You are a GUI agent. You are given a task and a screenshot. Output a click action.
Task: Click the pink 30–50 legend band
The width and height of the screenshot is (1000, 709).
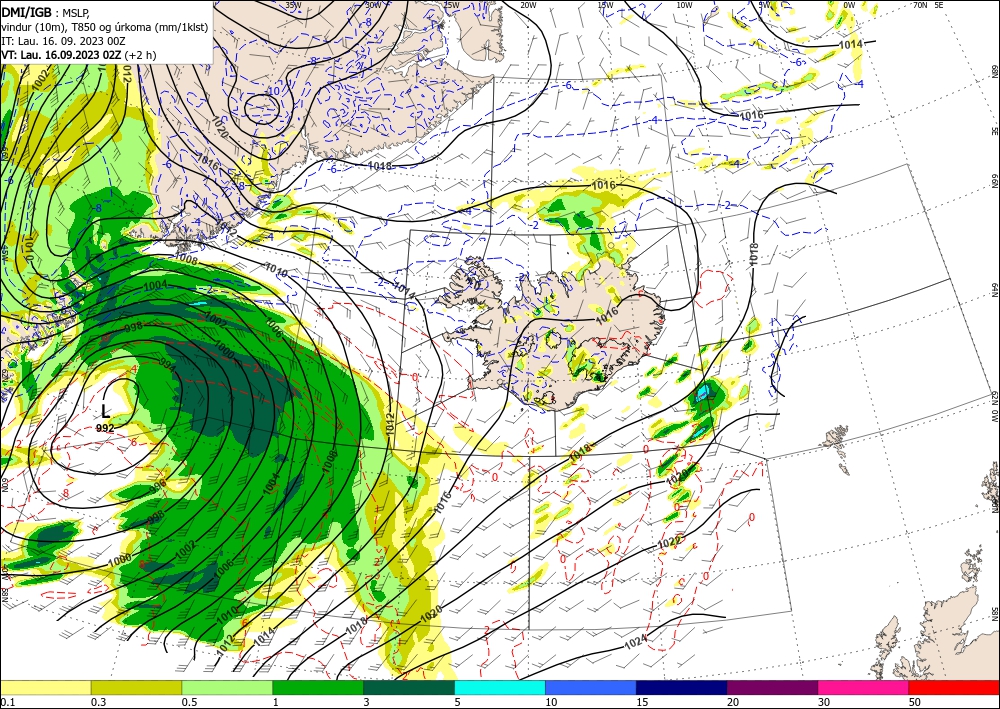tap(864, 687)
